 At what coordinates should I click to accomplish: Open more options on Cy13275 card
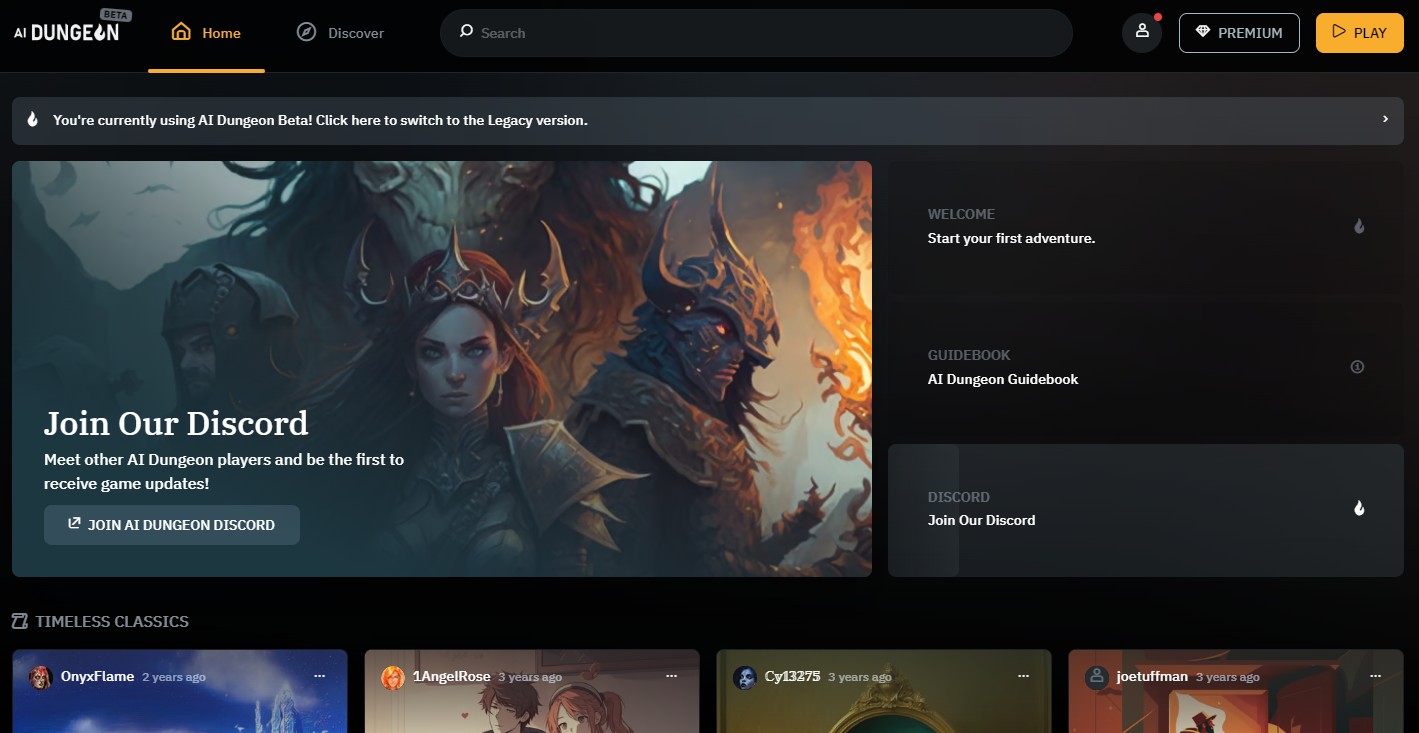coord(1024,676)
